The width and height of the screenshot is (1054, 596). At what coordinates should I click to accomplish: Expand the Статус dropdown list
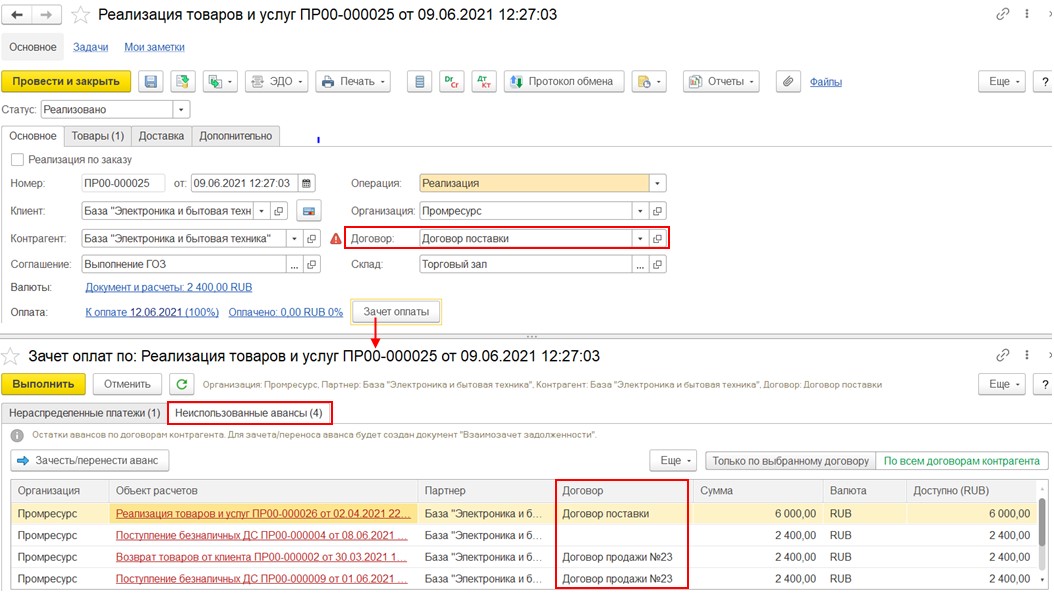pyautogui.click(x=181, y=110)
